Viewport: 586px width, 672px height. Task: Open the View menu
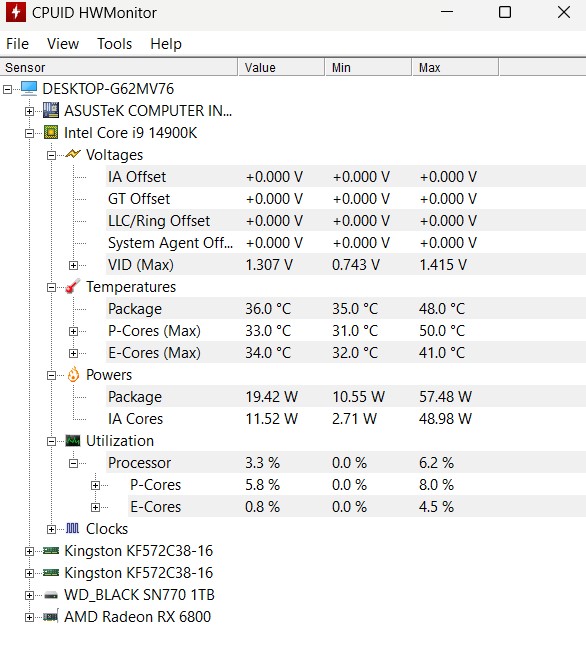pyautogui.click(x=63, y=44)
